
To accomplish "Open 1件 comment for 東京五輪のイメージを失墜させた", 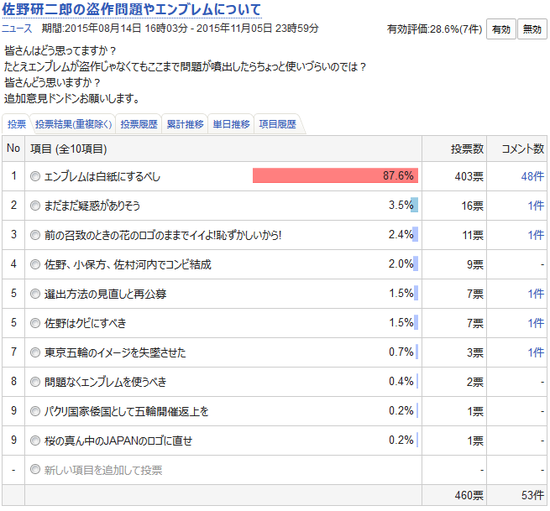I will point(536,352).
